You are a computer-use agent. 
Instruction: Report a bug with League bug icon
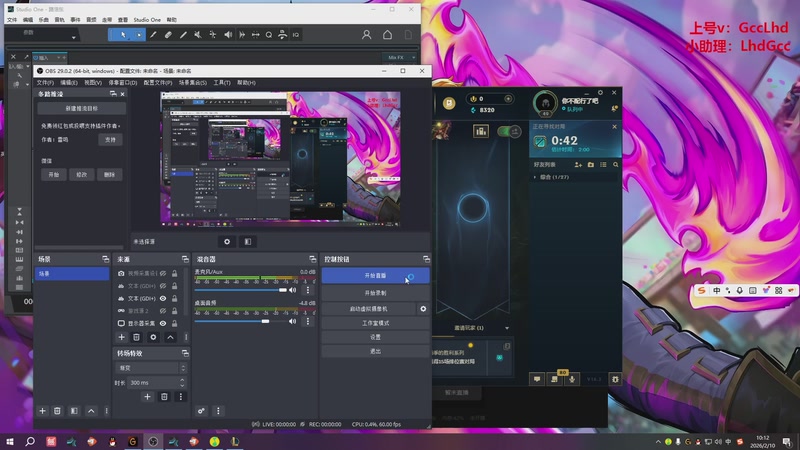click(615, 379)
